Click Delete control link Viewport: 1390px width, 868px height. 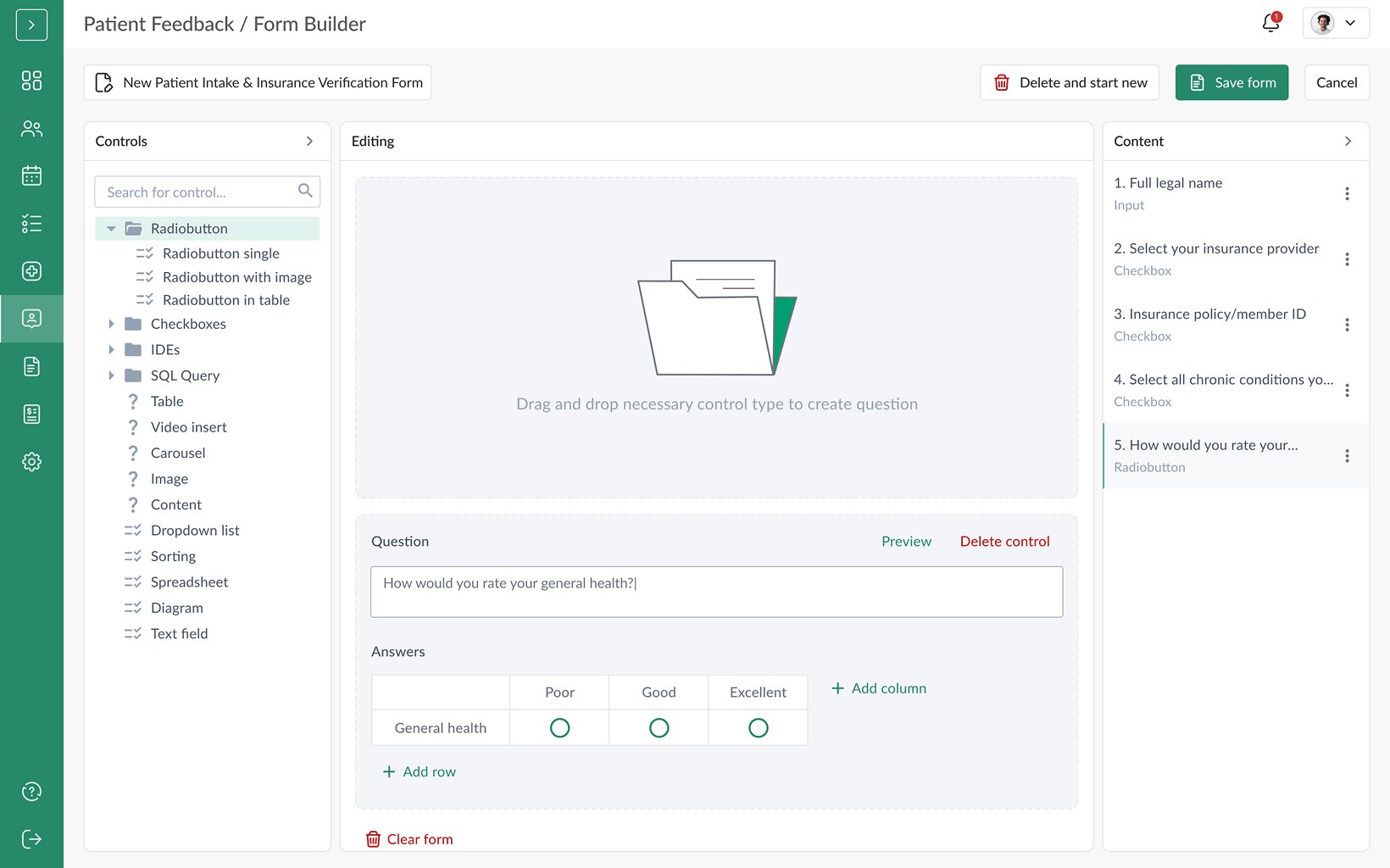[1004, 542]
